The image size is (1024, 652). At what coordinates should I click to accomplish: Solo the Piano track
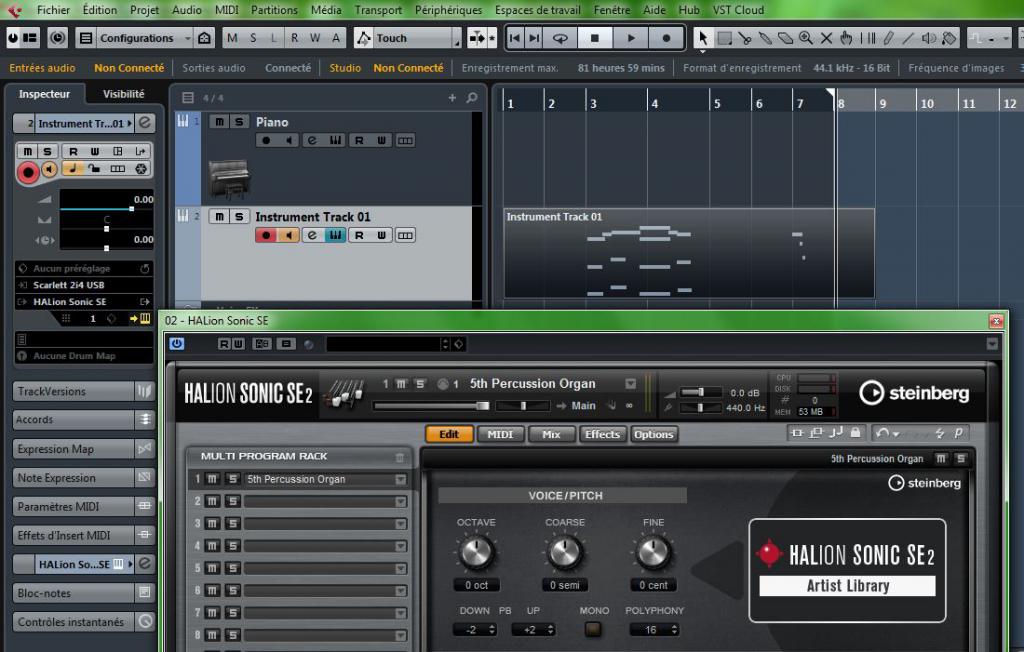(239, 122)
